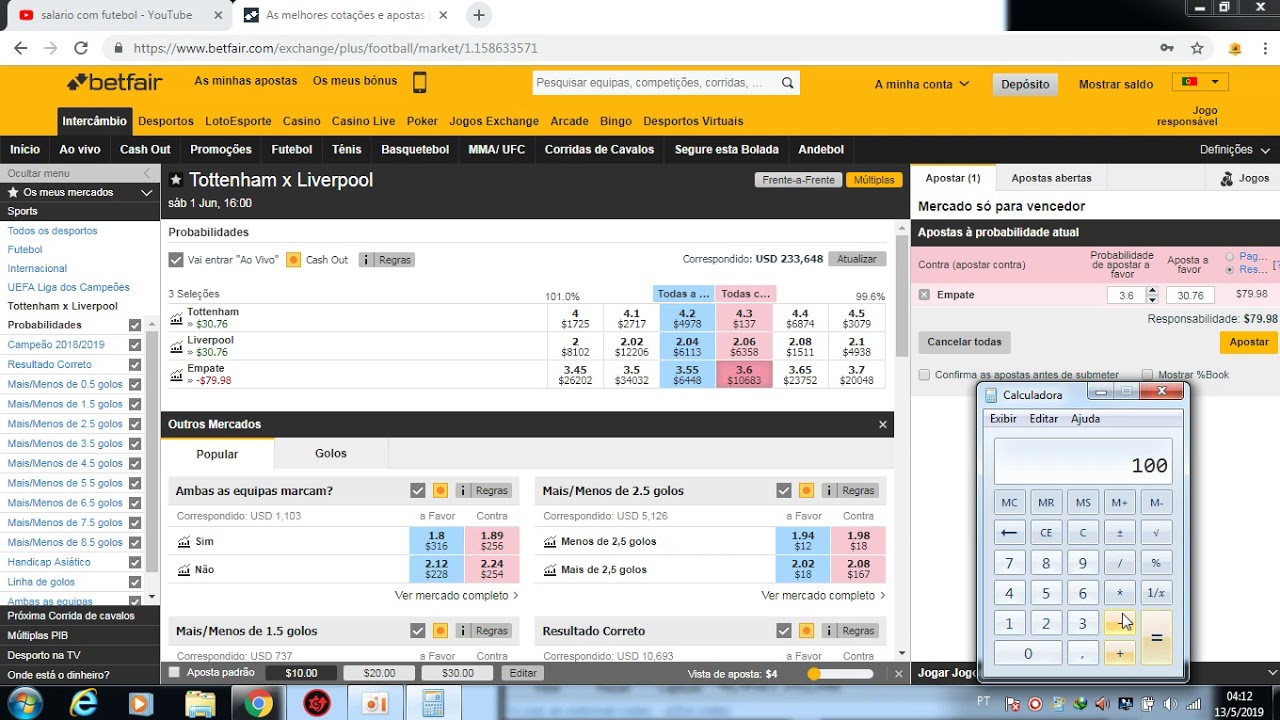Viewport: 1280px width, 720px height.
Task: Click the Aposta a favor stake field
Action: pos(1190,295)
